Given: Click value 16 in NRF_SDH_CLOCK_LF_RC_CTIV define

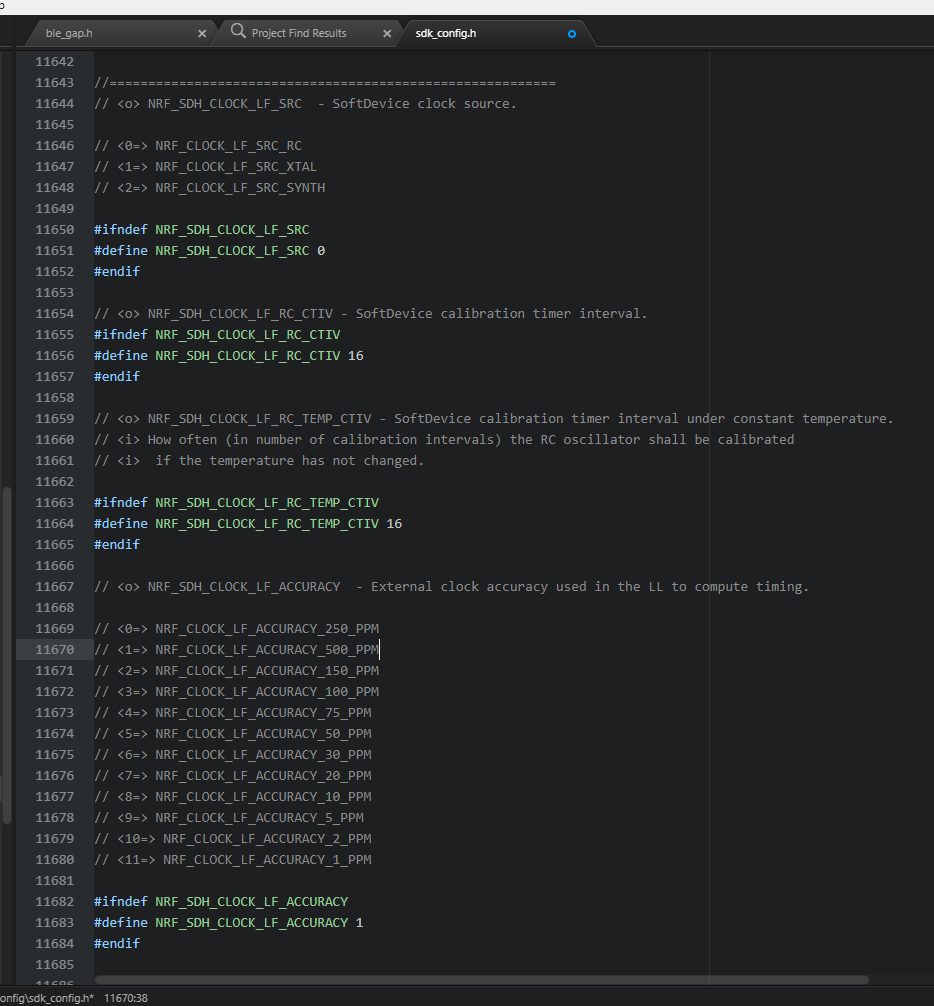Looking at the screenshot, I should [355, 356].
